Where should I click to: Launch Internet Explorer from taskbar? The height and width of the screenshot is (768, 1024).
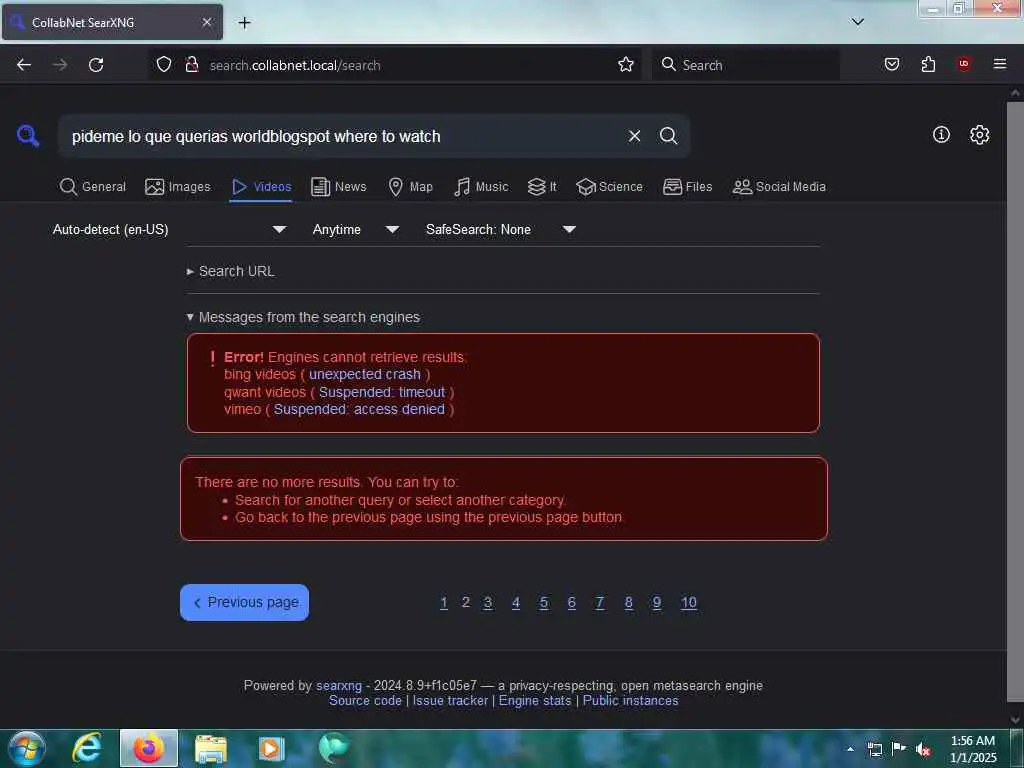tap(87, 748)
